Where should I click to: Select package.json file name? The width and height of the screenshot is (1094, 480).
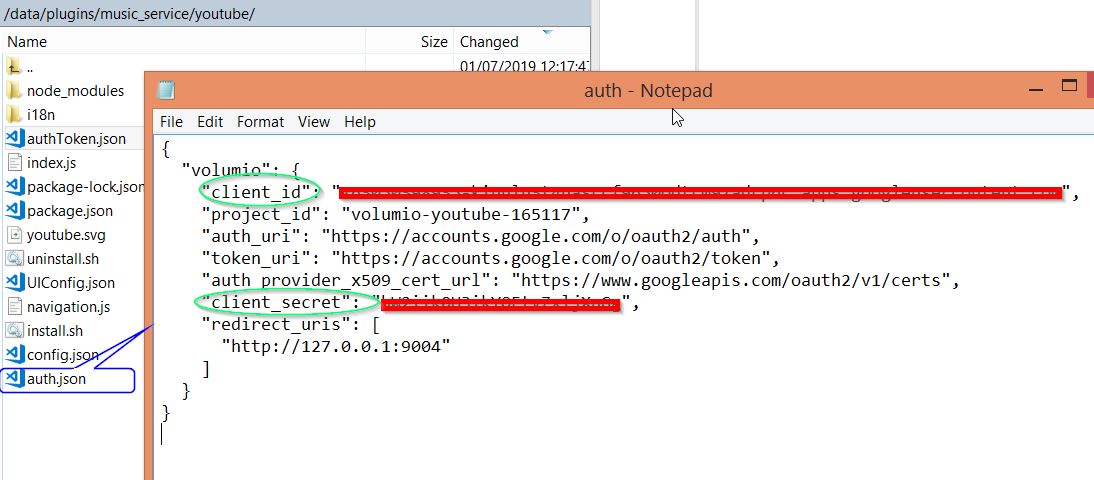pyautogui.click(x=70, y=211)
